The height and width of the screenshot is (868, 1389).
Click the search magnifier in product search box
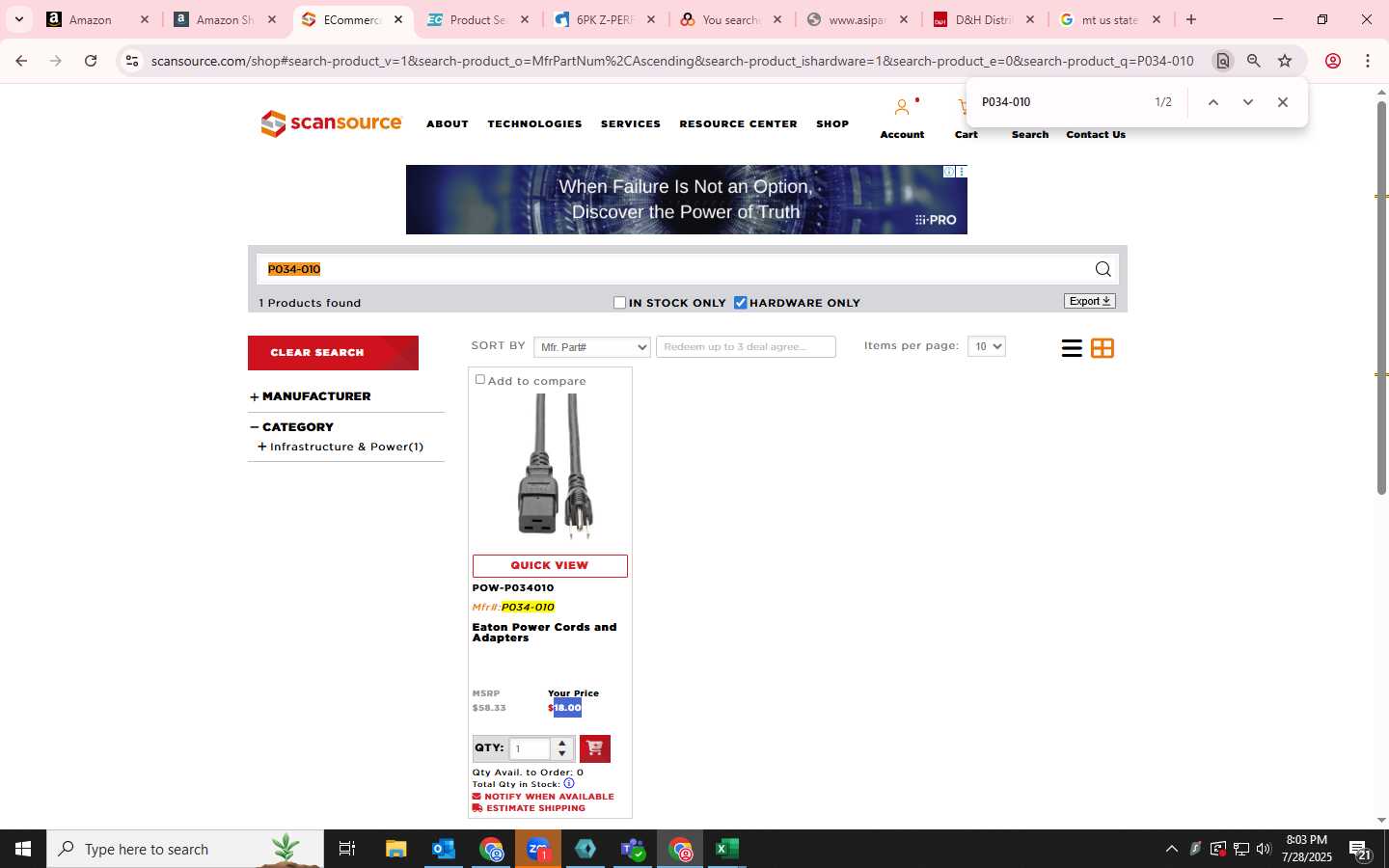coord(1103,269)
